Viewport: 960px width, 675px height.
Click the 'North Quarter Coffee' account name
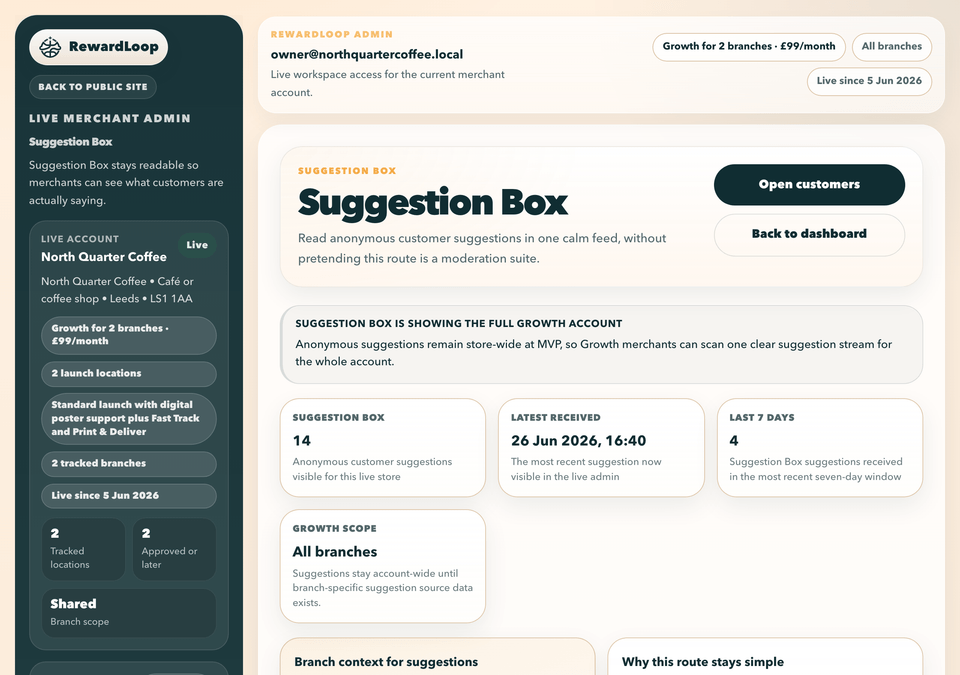tap(103, 257)
